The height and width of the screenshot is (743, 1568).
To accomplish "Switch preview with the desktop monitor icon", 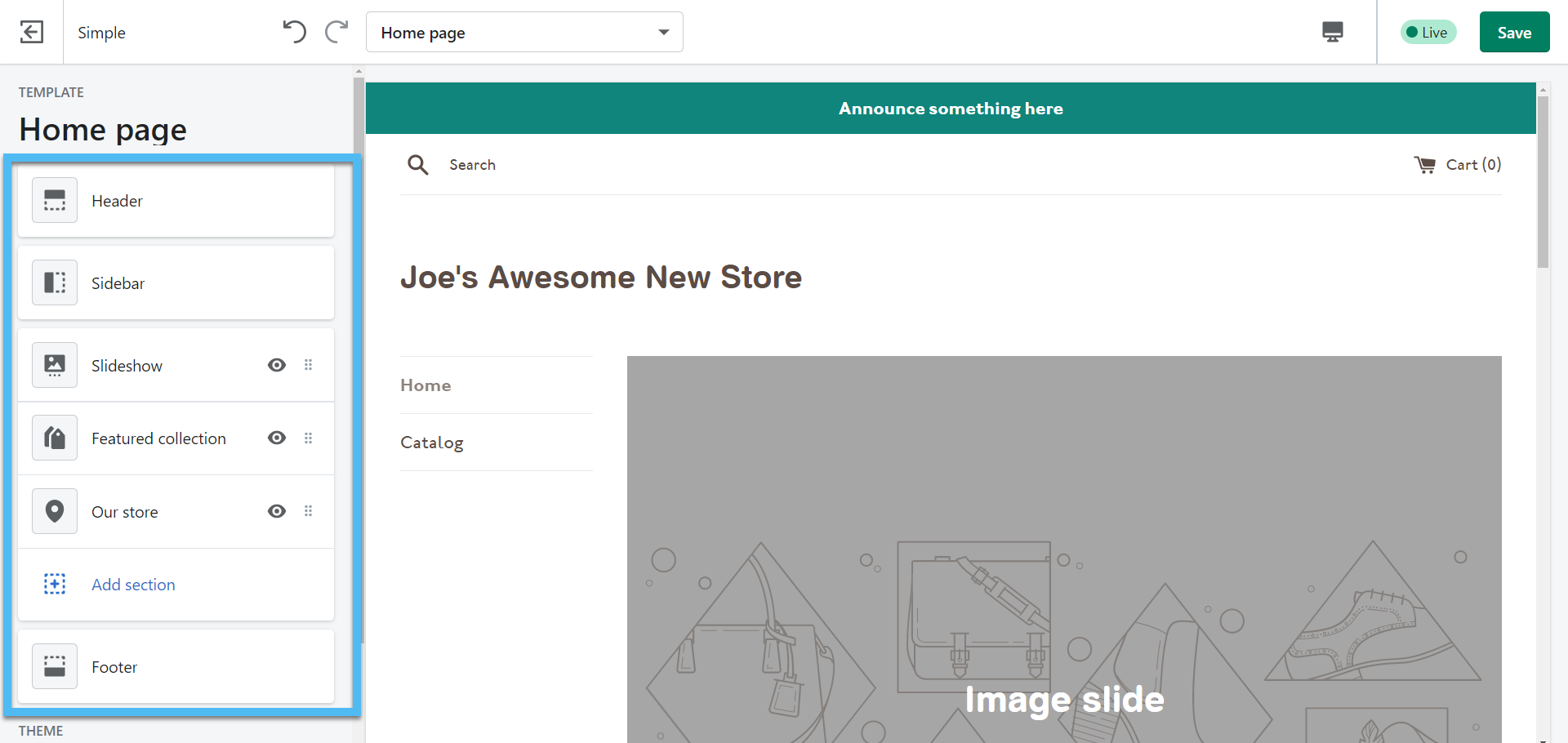I will 1332,33.
